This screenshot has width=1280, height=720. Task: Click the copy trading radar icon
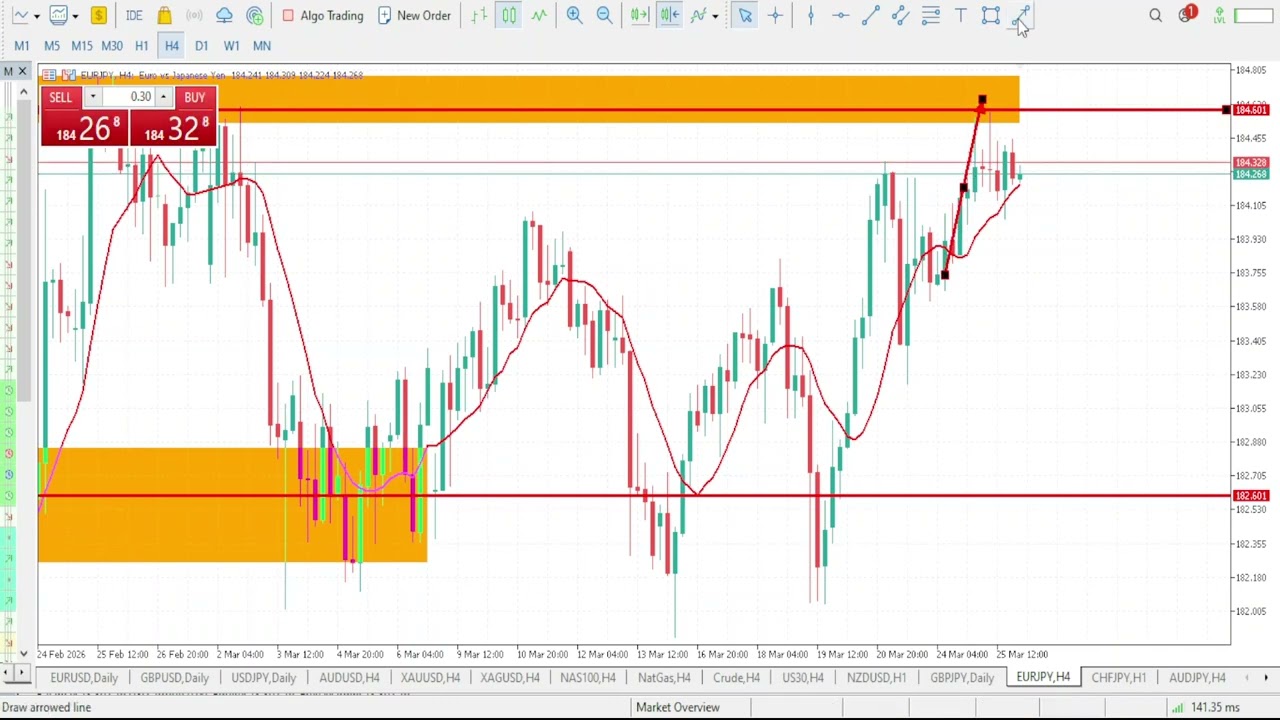pyautogui.click(x=254, y=15)
